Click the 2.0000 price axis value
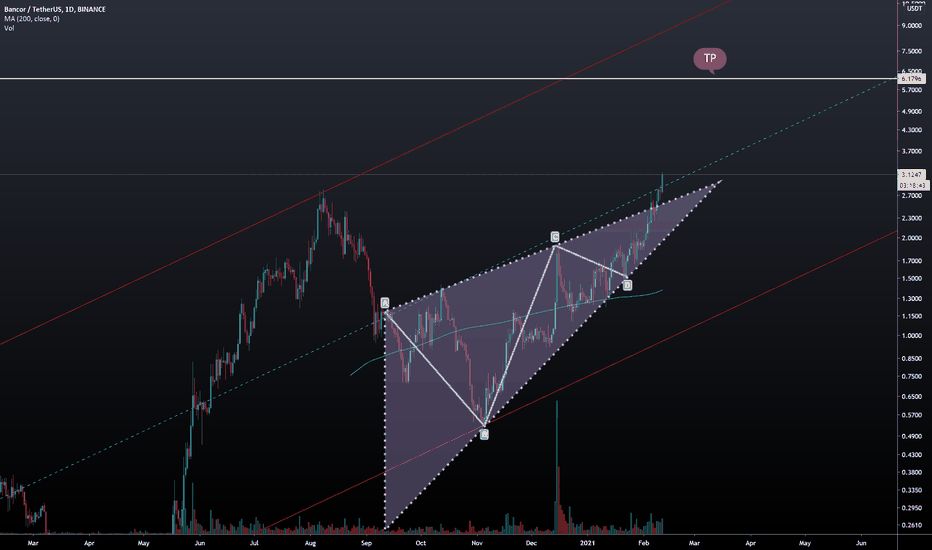This screenshot has height=550, width=932. (x=911, y=238)
